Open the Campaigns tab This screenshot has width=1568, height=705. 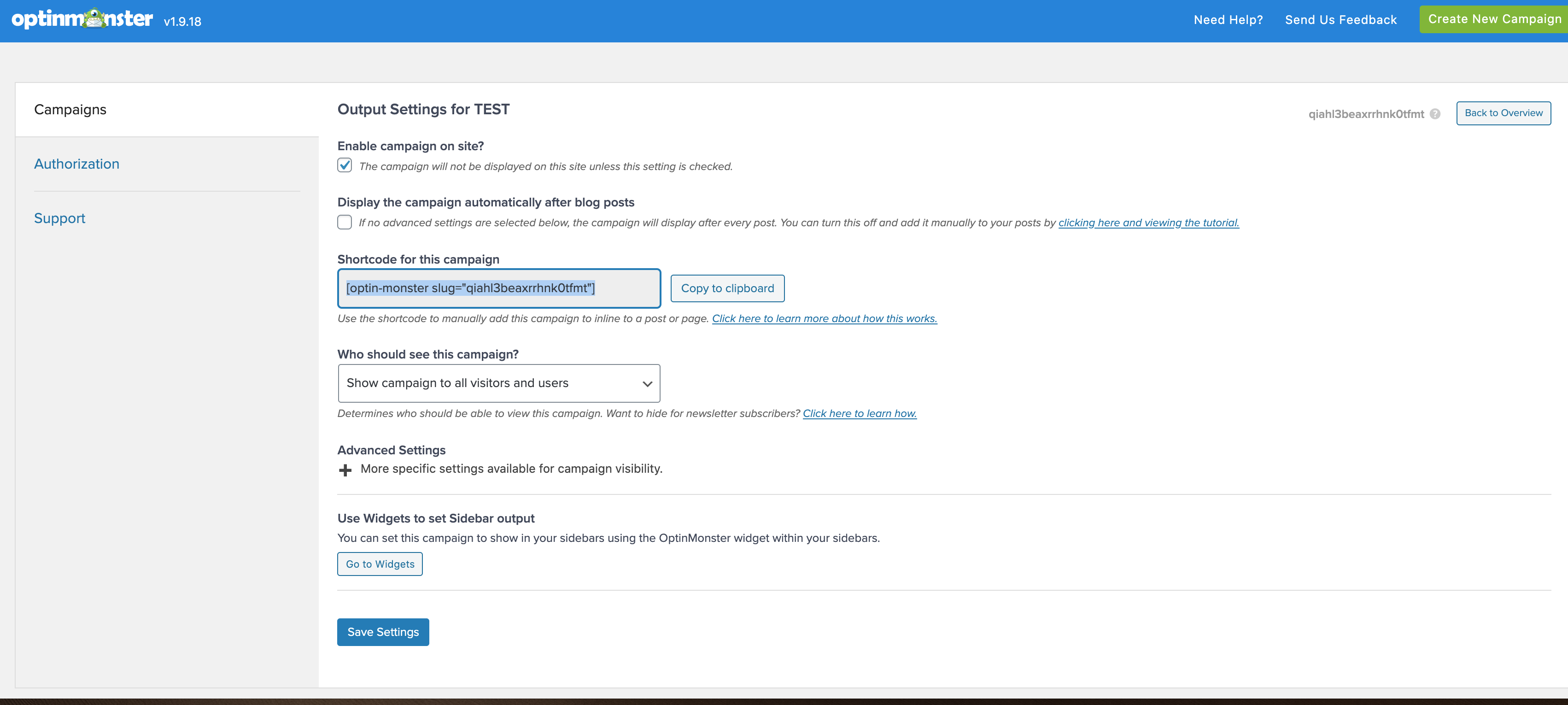70,110
